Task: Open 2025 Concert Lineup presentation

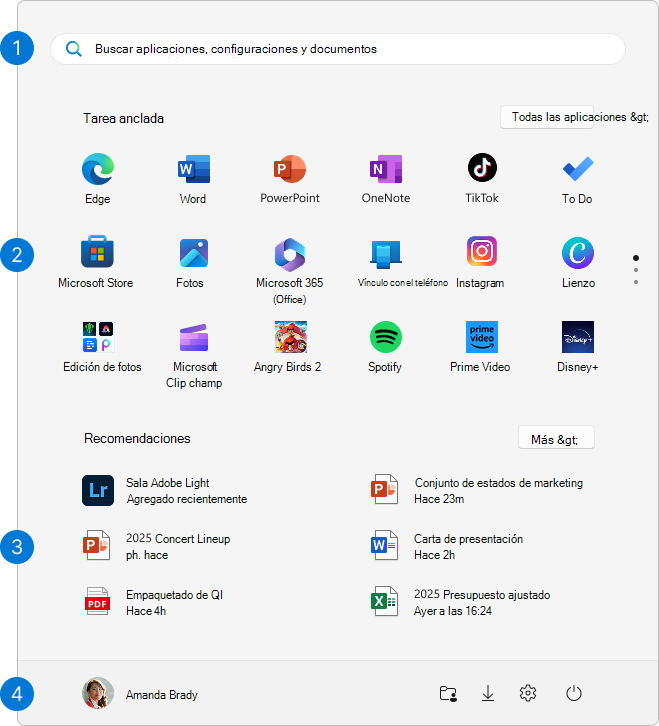Action: [156, 546]
